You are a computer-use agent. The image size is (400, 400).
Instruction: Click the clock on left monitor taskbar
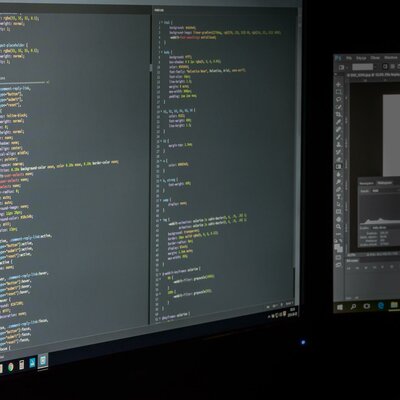[292, 312]
